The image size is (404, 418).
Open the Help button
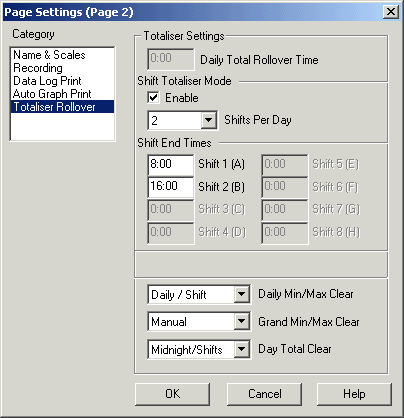(x=354, y=394)
